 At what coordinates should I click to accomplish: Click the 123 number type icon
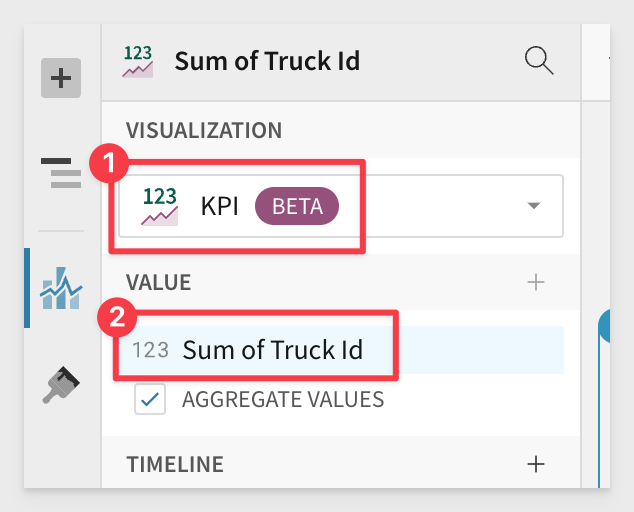click(x=150, y=350)
